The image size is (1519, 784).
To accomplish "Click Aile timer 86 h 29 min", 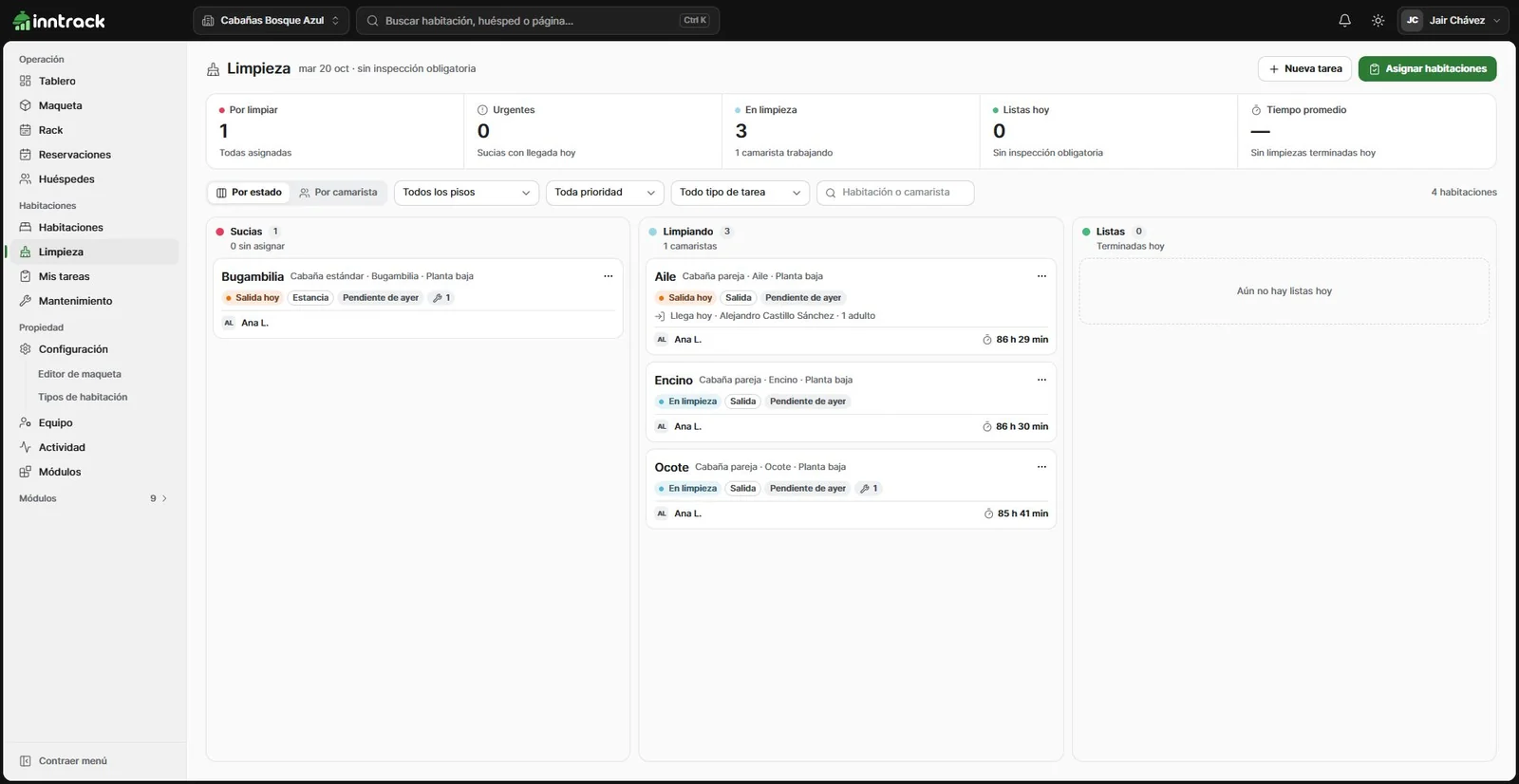I will (1015, 340).
